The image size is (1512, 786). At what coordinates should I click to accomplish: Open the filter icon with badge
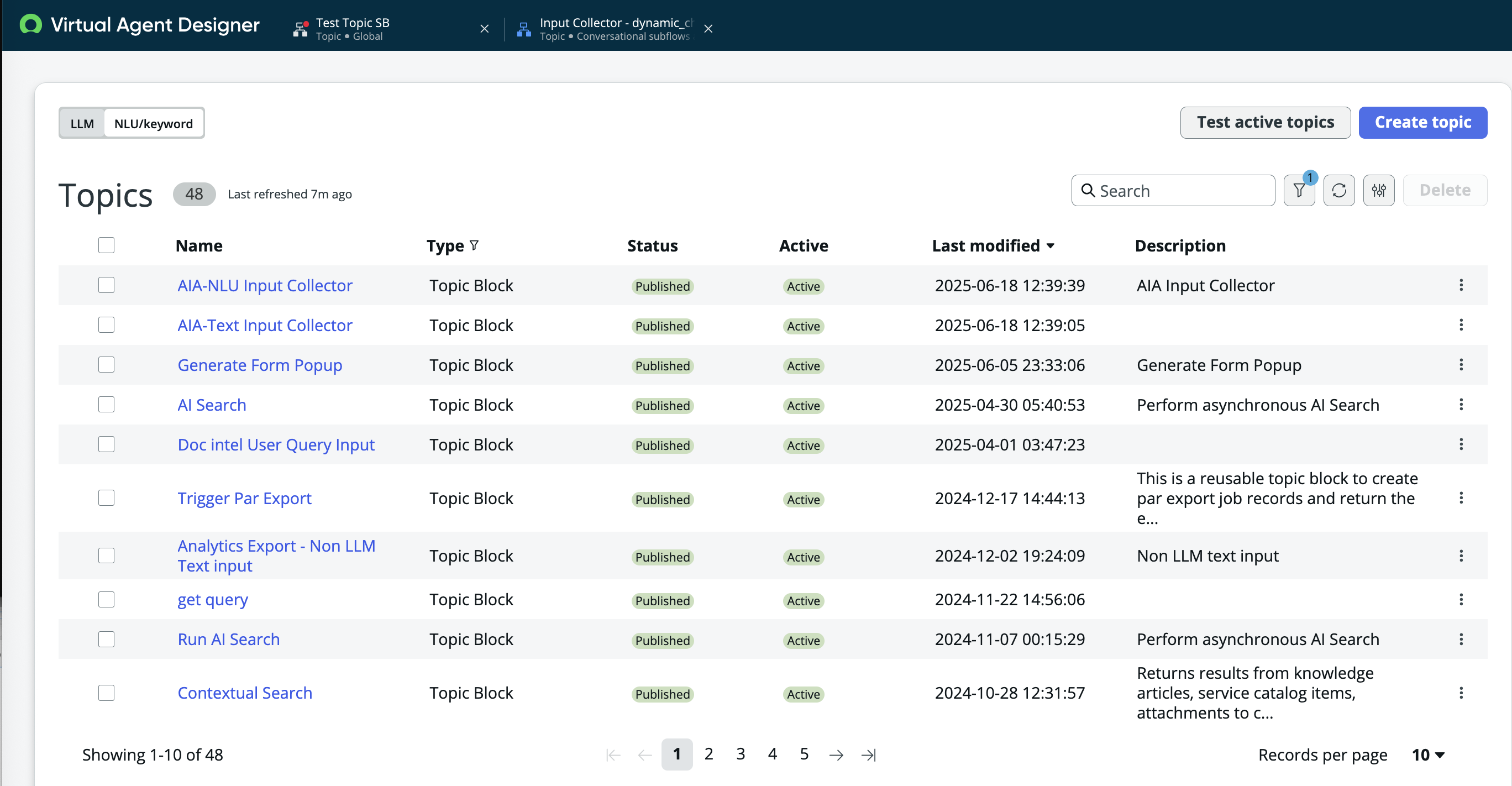coord(1299,190)
